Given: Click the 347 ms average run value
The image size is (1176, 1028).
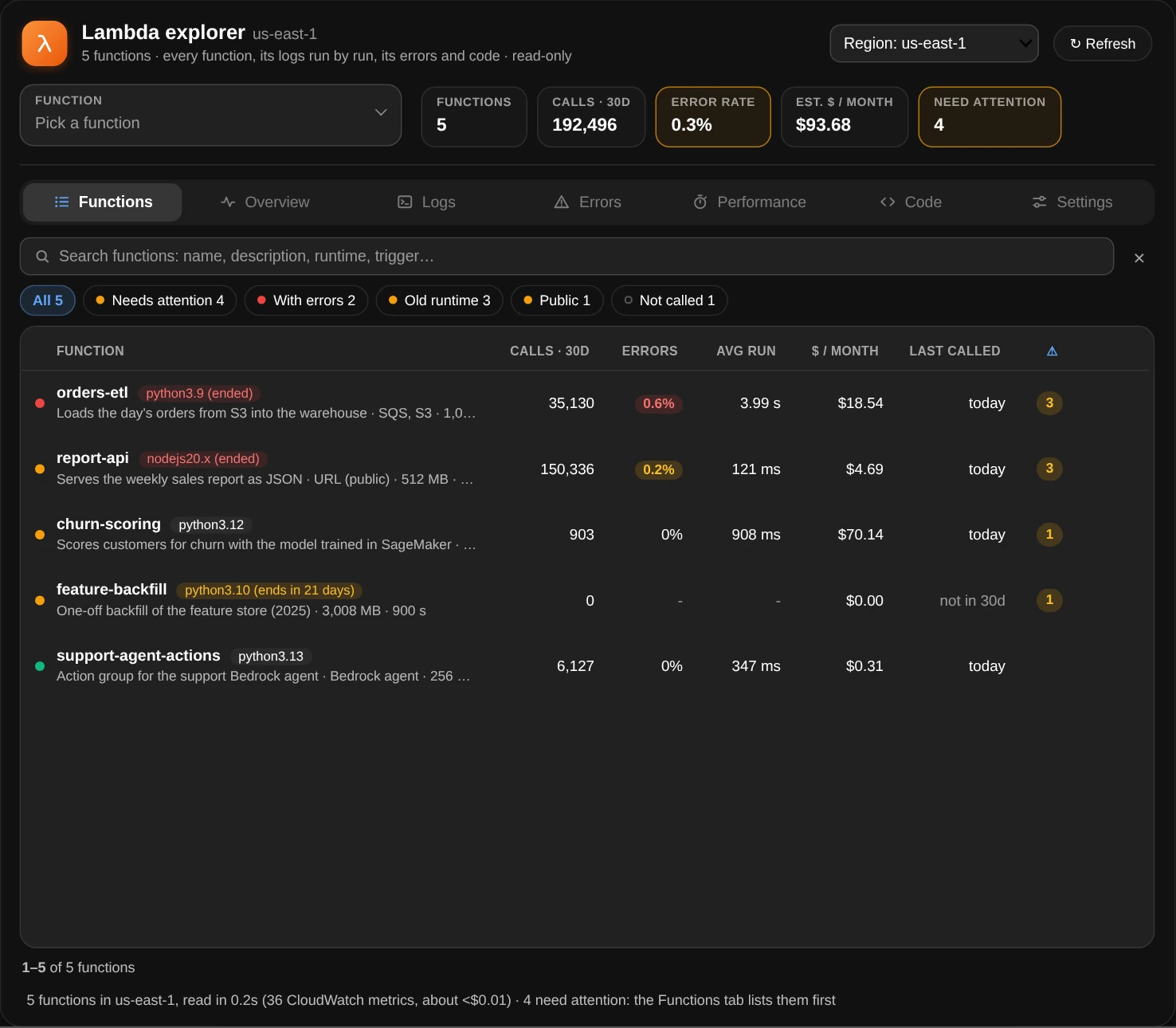Looking at the screenshot, I should (756, 666).
